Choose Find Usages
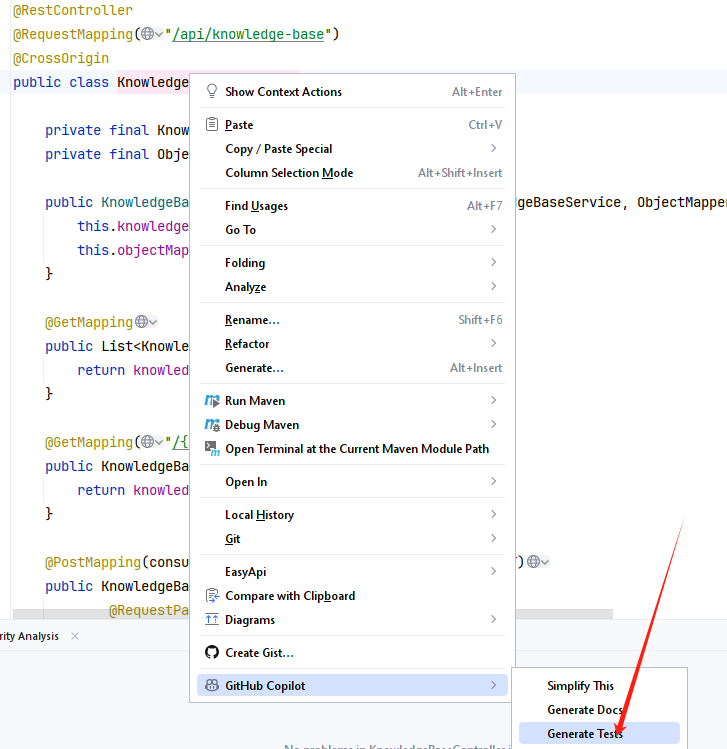 tap(352, 205)
